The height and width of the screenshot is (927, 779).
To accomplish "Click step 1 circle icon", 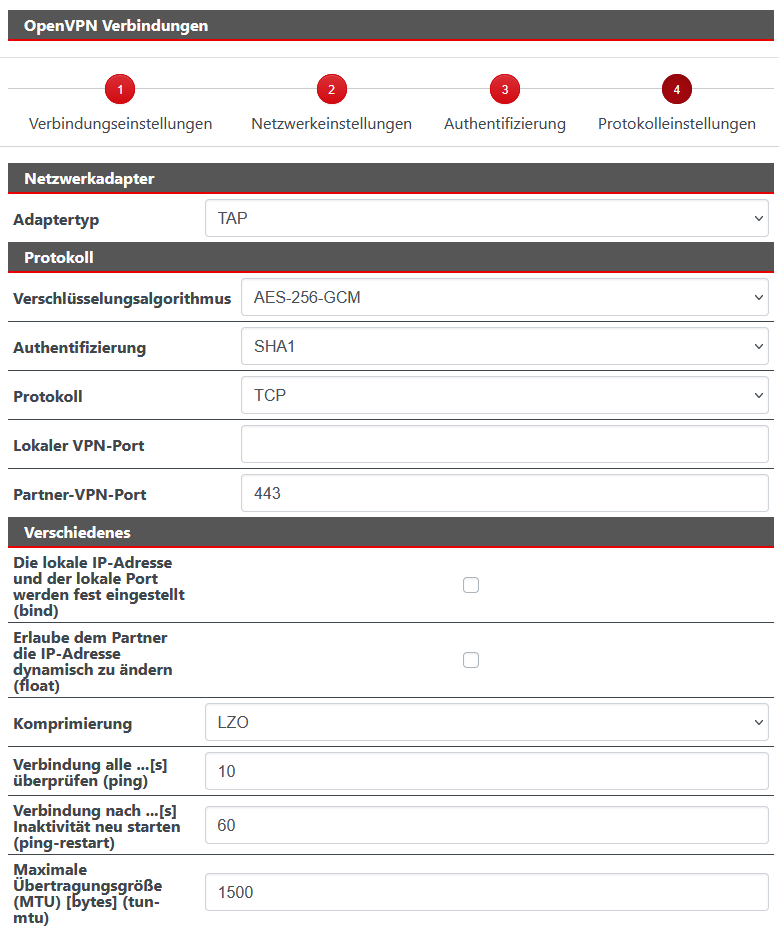I will coord(120,90).
